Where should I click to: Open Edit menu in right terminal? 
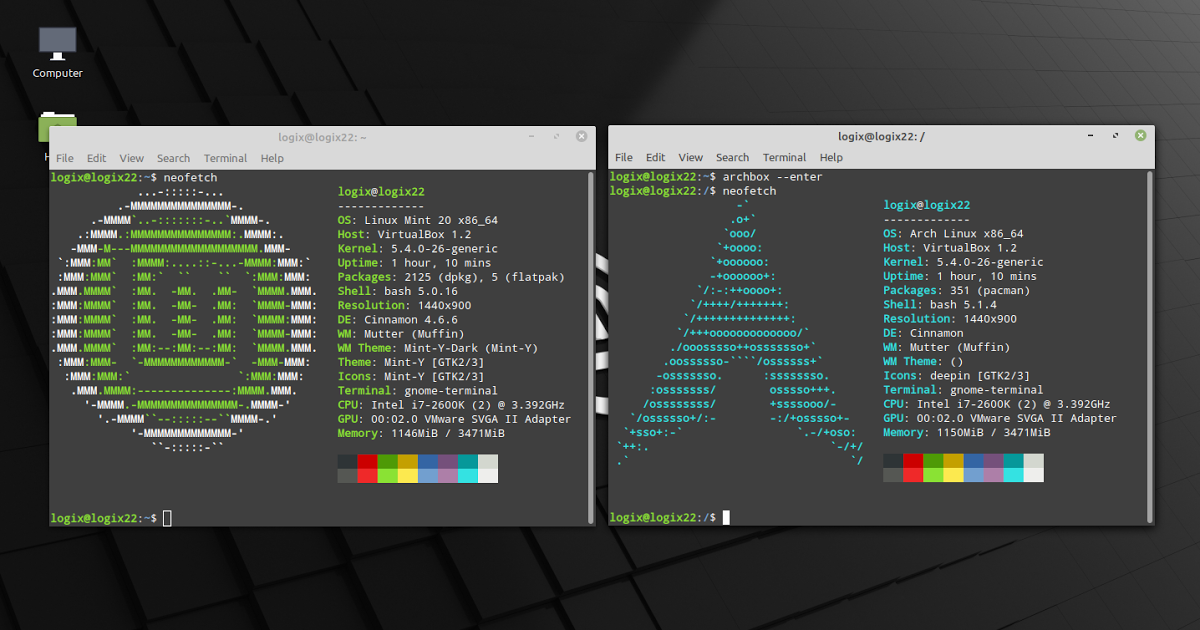click(655, 157)
